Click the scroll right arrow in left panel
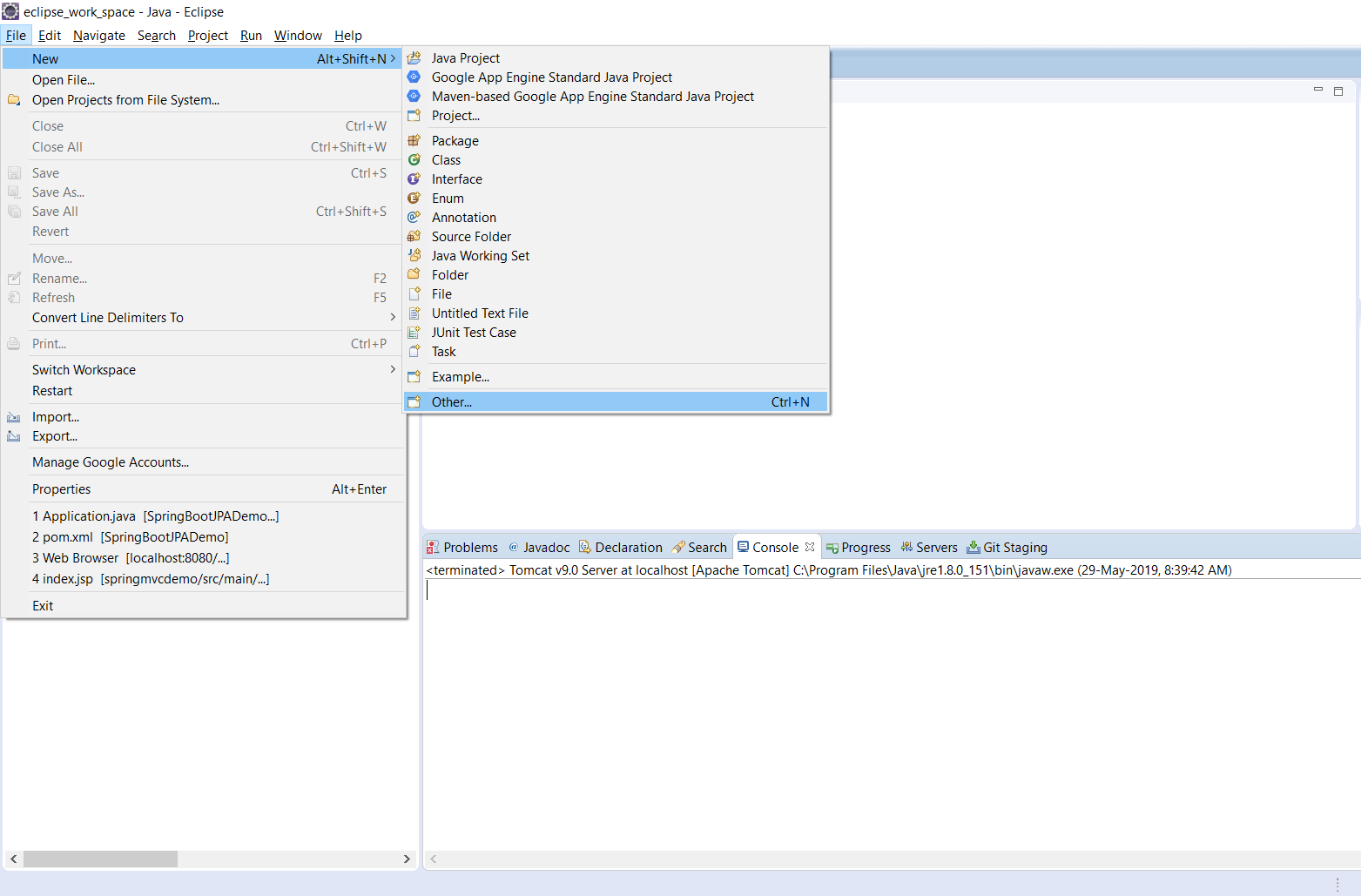 407,859
